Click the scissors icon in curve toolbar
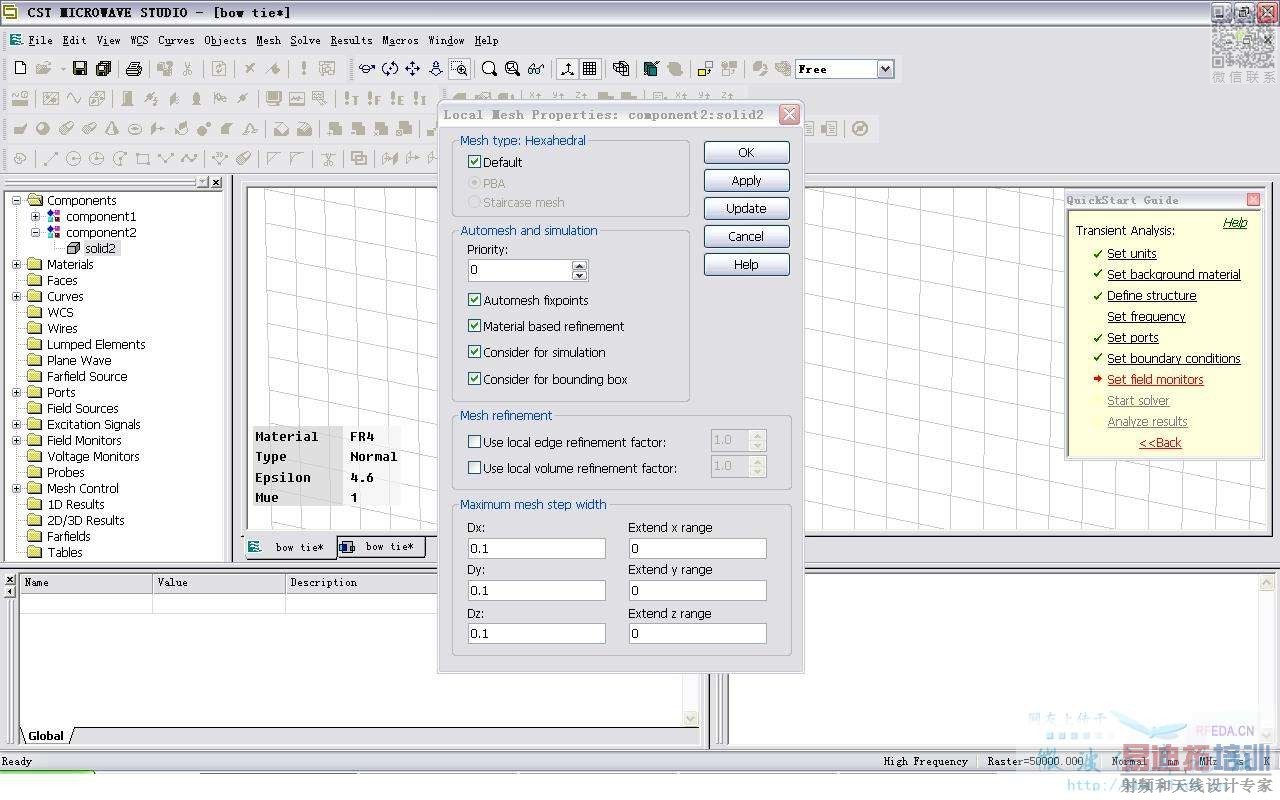This screenshot has height=800, width=1280. 328,159
